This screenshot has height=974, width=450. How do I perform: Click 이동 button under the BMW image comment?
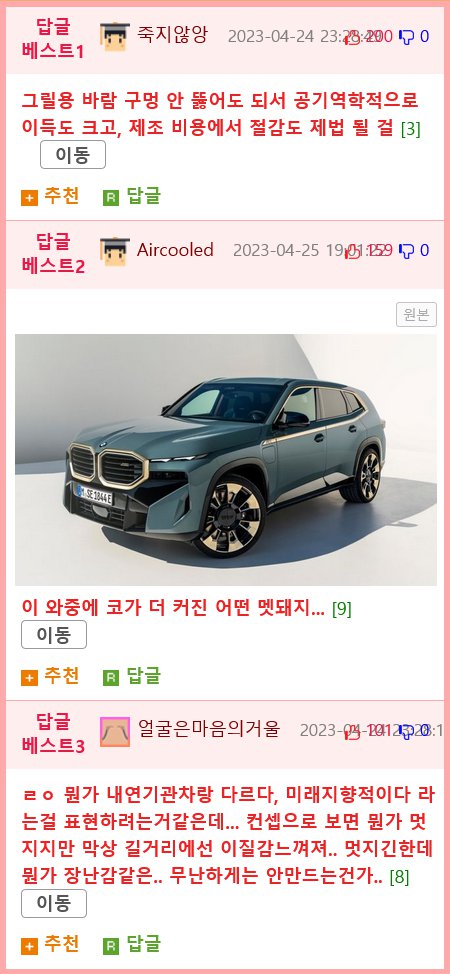click(x=54, y=635)
